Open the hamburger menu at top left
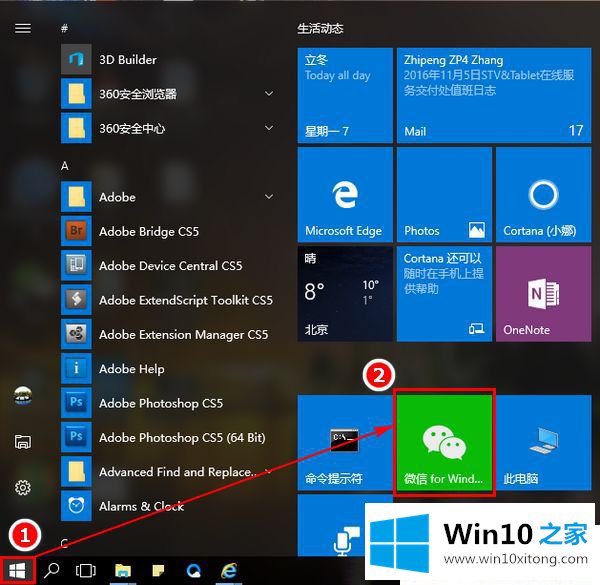The width and height of the screenshot is (600, 585). [23, 28]
